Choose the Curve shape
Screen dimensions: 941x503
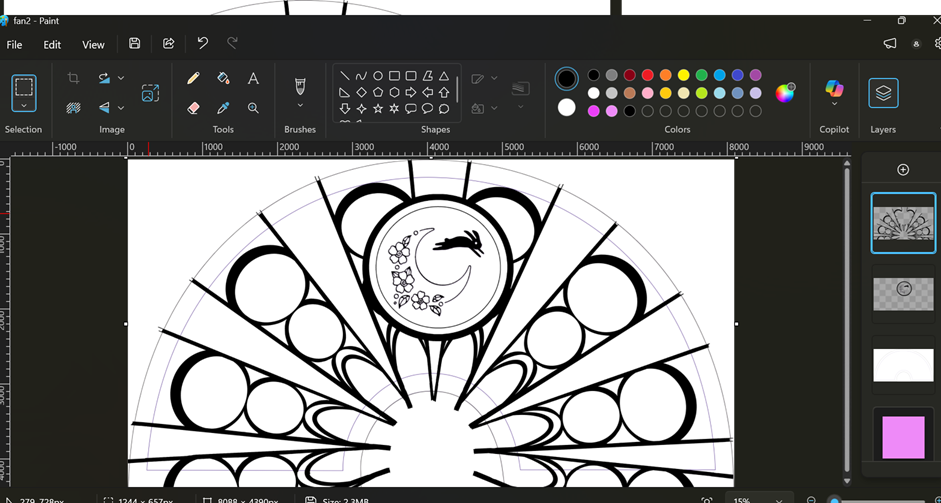(x=361, y=76)
